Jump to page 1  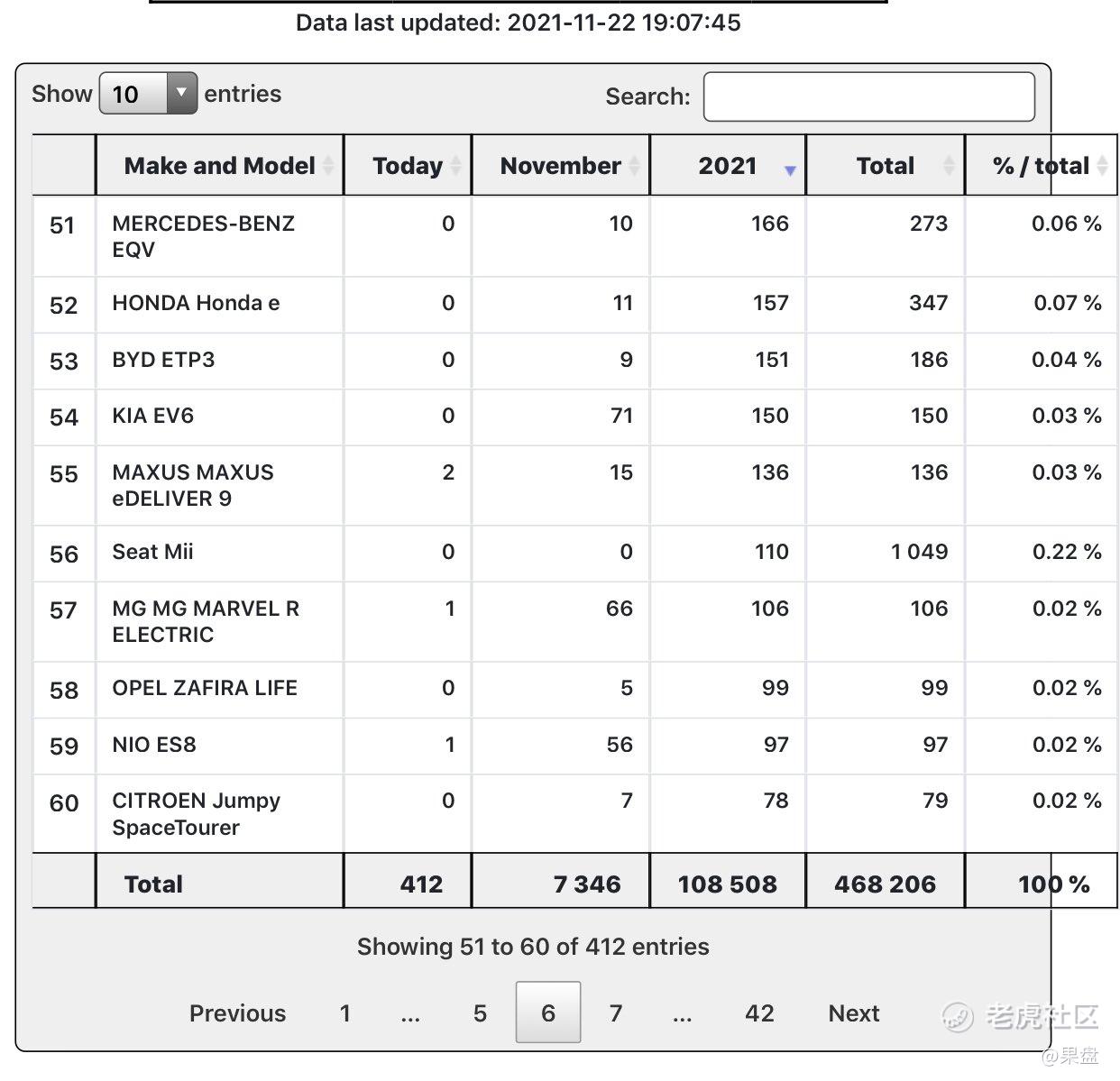pos(344,1013)
